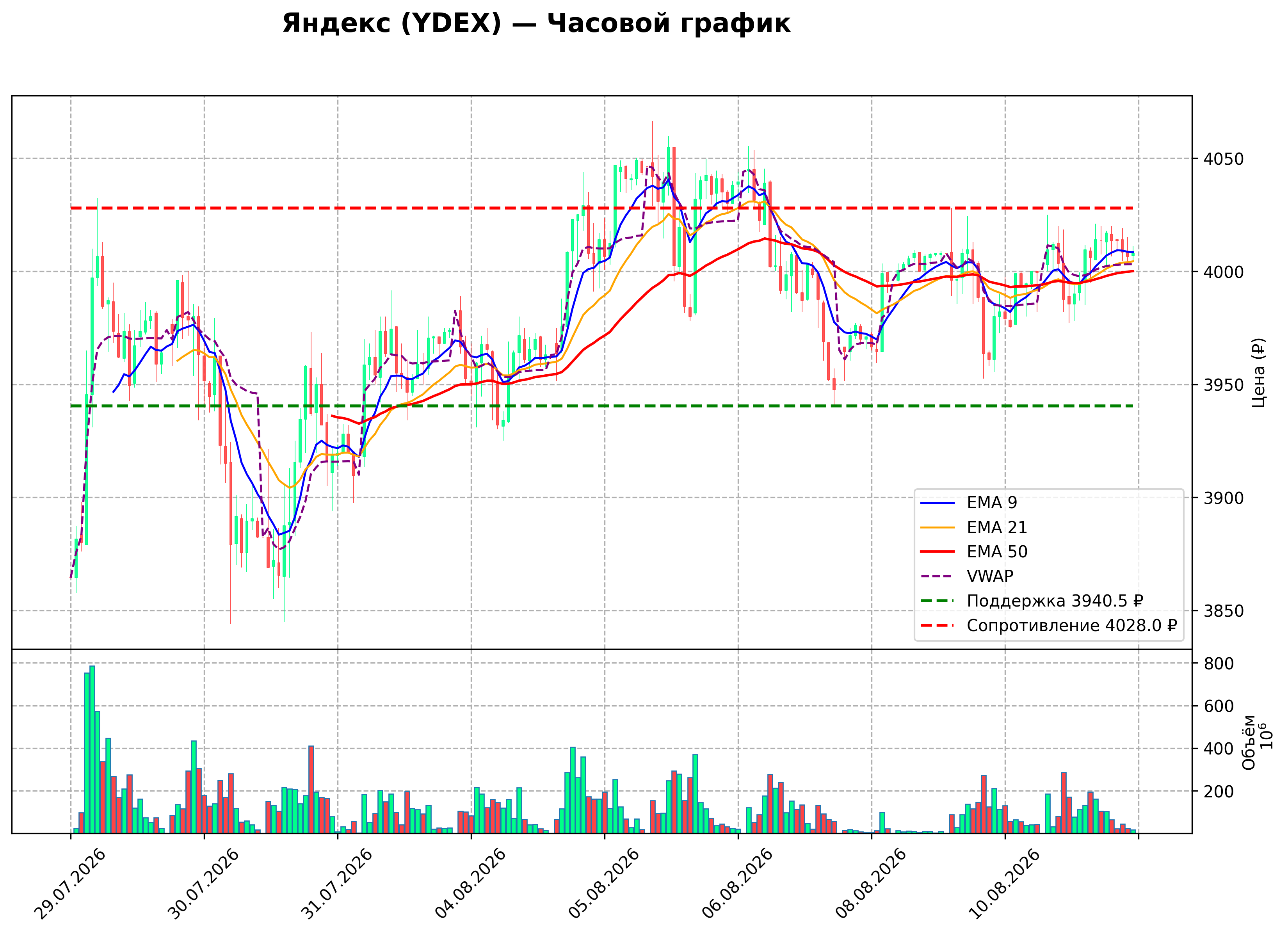Click 'Сопротивление 4028.0 ₽' legend label
This screenshot has width=1288, height=934.
pyautogui.click(x=1072, y=626)
